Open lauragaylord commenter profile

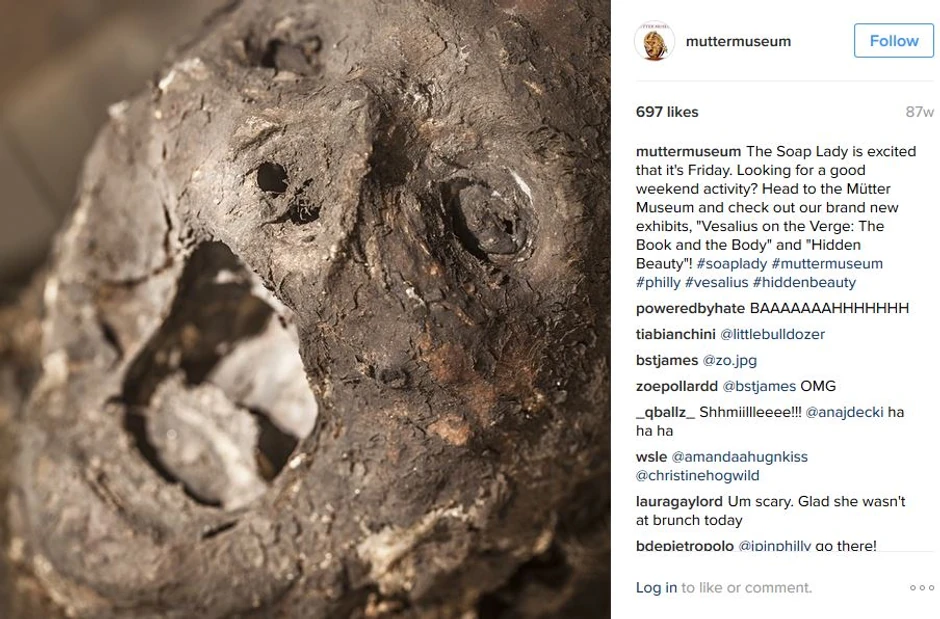click(679, 502)
